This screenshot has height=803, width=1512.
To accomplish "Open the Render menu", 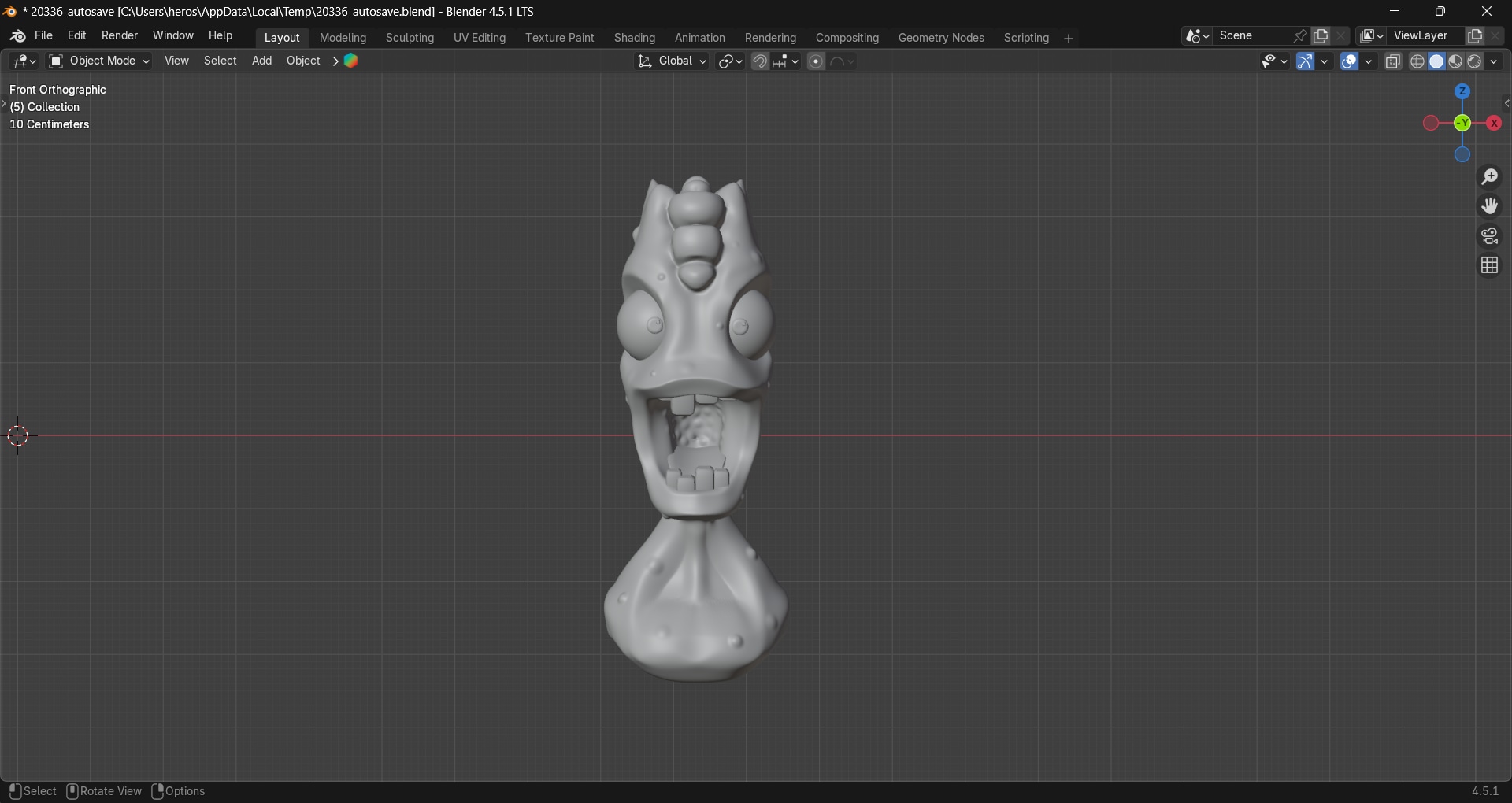I will 120,36.
